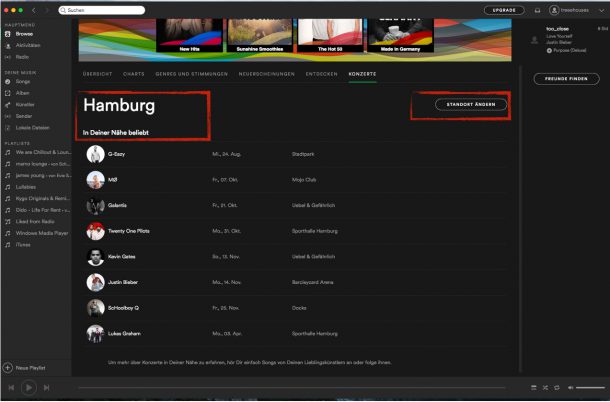610x402 pixels.
Task: Click the ScHoolboy Q artist avatar
Action: 95,308
